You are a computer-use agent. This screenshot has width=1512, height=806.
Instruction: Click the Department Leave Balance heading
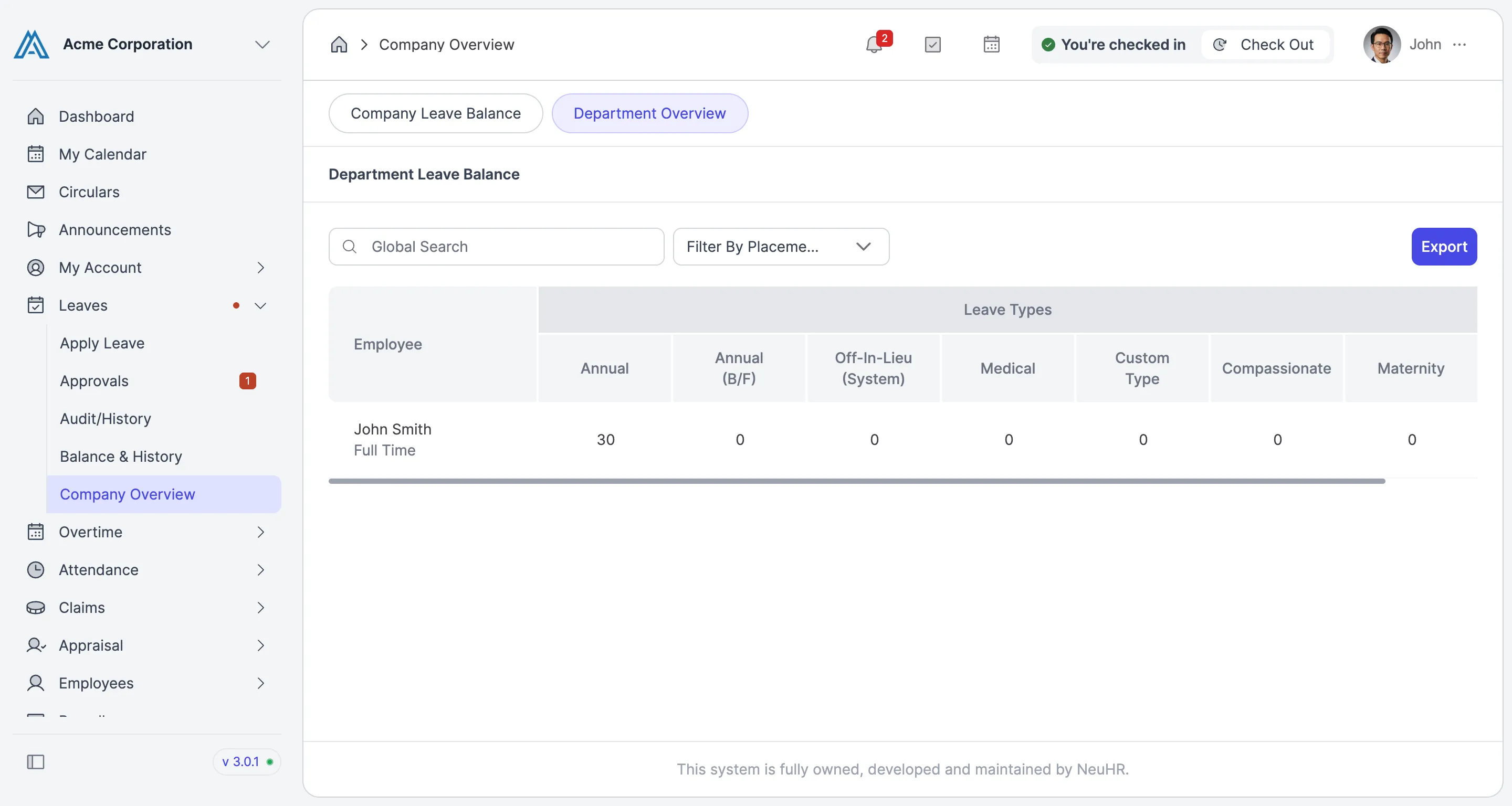tap(424, 174)
